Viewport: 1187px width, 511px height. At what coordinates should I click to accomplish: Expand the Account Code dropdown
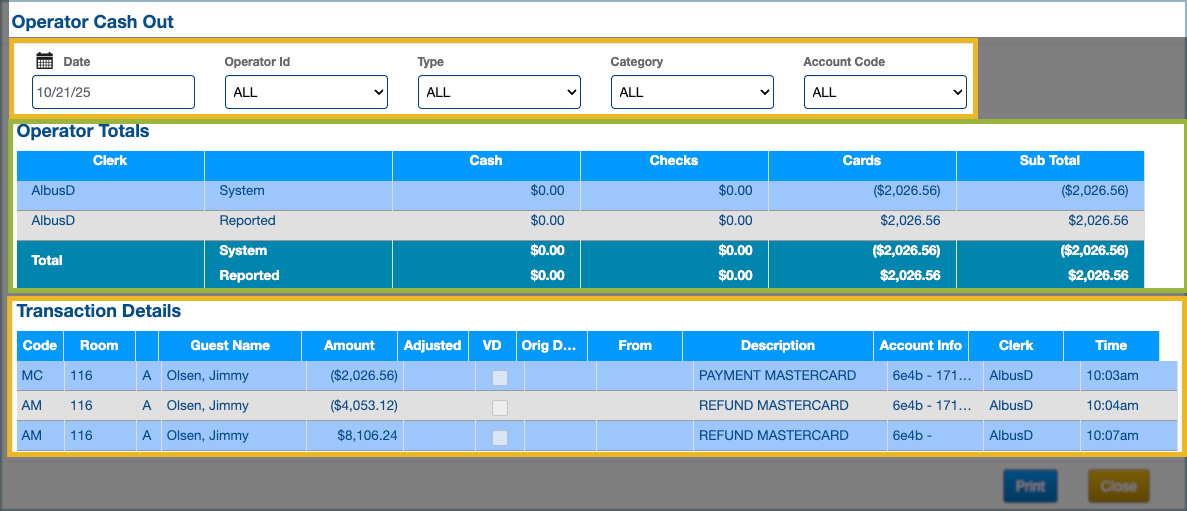point(885,92)
